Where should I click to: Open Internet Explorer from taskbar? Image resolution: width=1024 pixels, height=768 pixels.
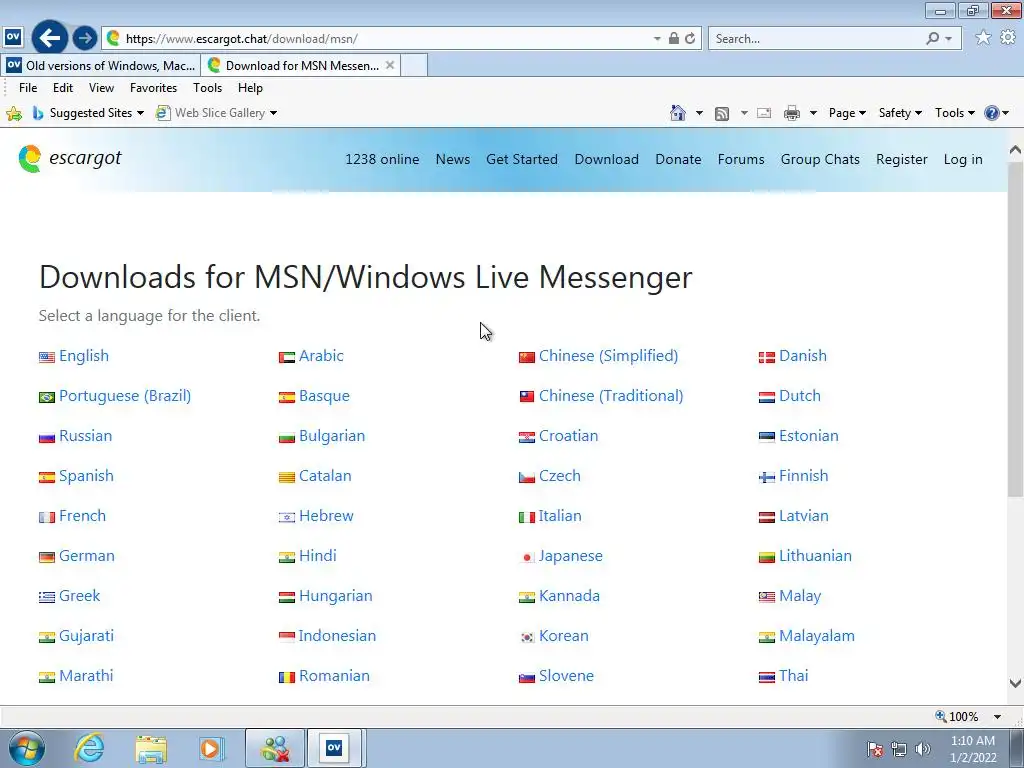coord(89,748)
